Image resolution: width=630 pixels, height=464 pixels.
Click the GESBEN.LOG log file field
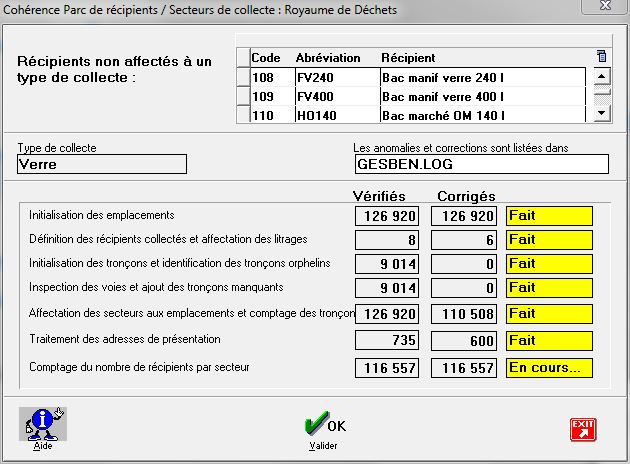point(480,164)
